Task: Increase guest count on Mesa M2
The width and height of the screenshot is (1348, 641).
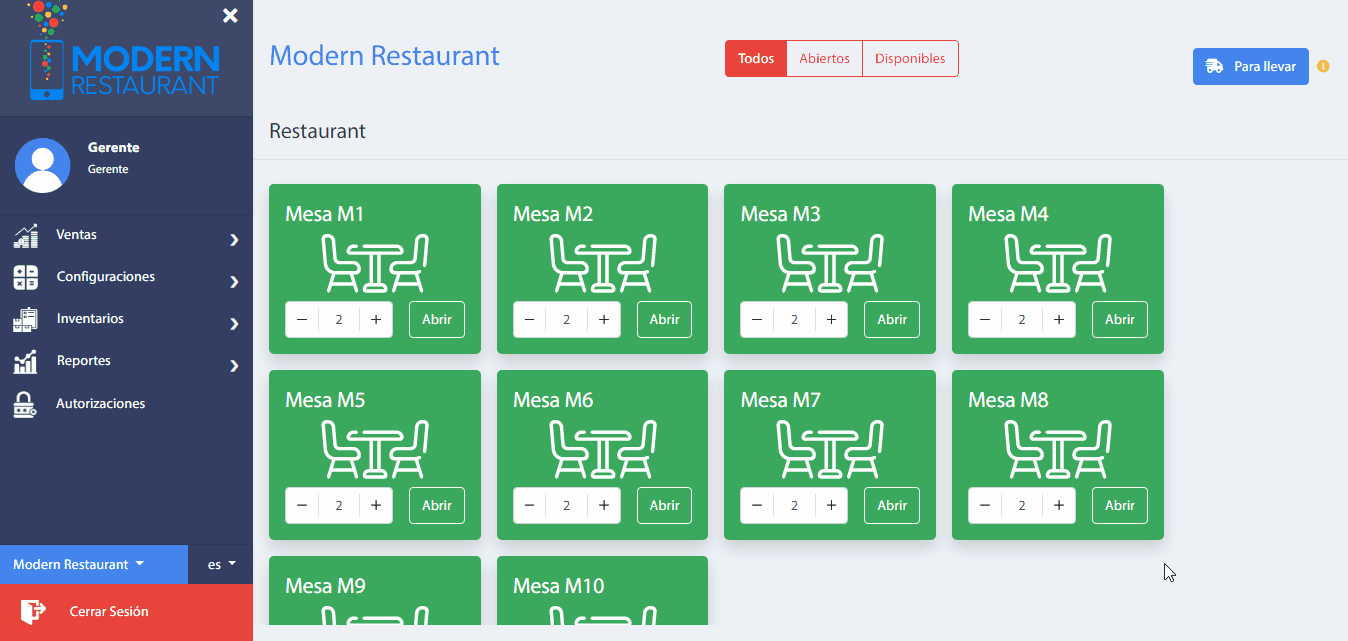Action: [604, 320]
